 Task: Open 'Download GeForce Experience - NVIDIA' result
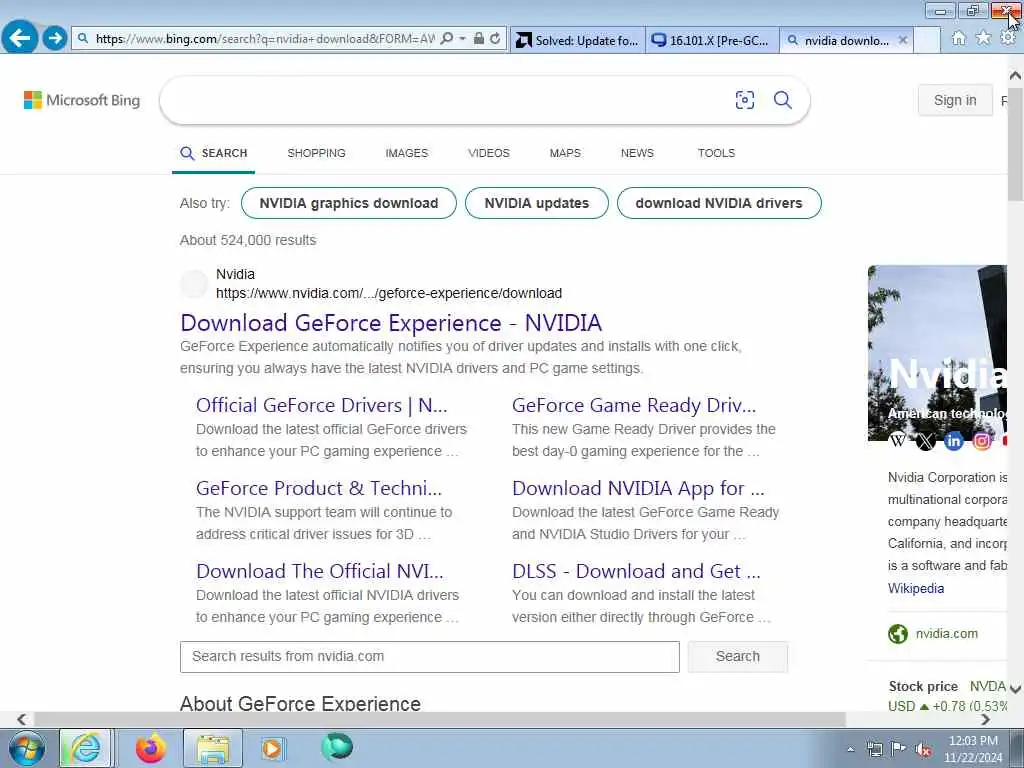tap(391, 323)
